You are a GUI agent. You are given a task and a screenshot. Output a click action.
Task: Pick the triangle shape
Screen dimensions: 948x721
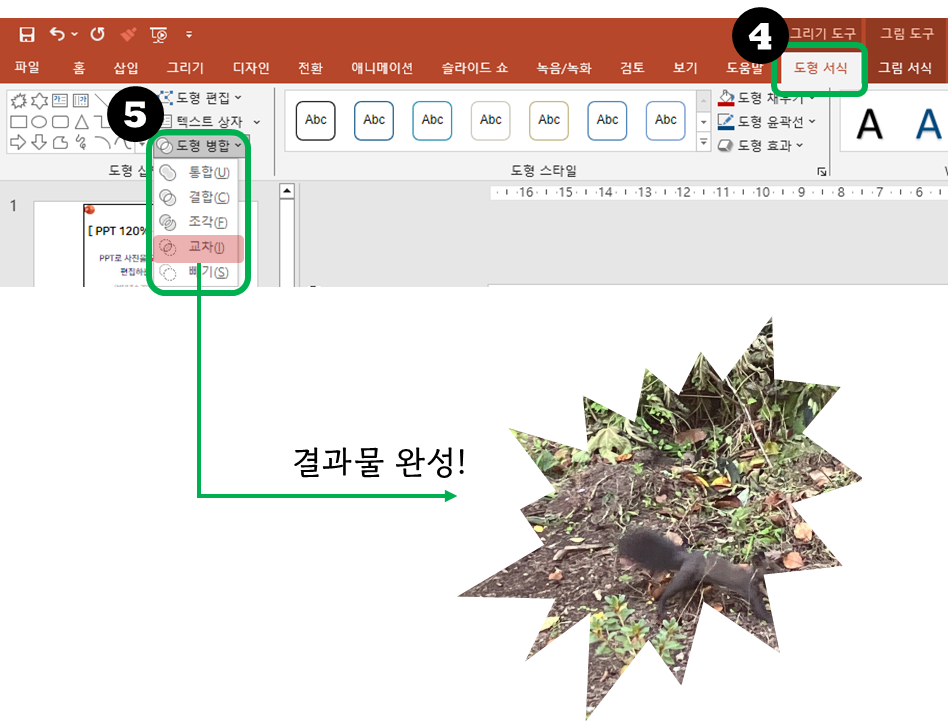[x=82, y=122]
